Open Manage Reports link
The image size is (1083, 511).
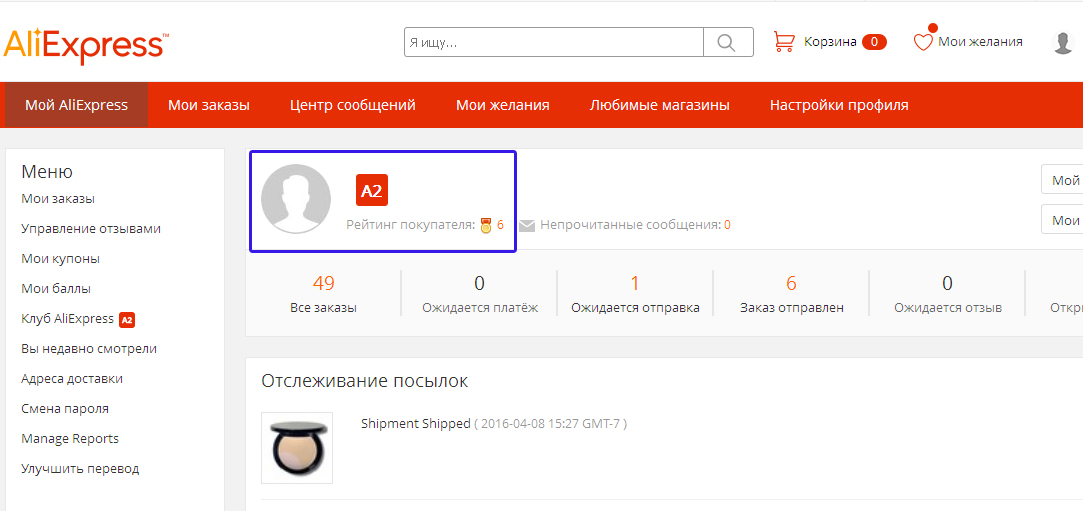pyautogui.click(x=70, y=438)
